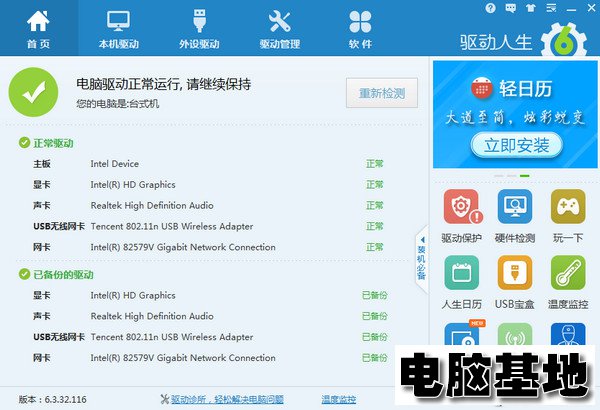The width and height of the screenshot is (600, 410).
Task: Switch to the 外设驱动 tab
Action: coord(199,29)
